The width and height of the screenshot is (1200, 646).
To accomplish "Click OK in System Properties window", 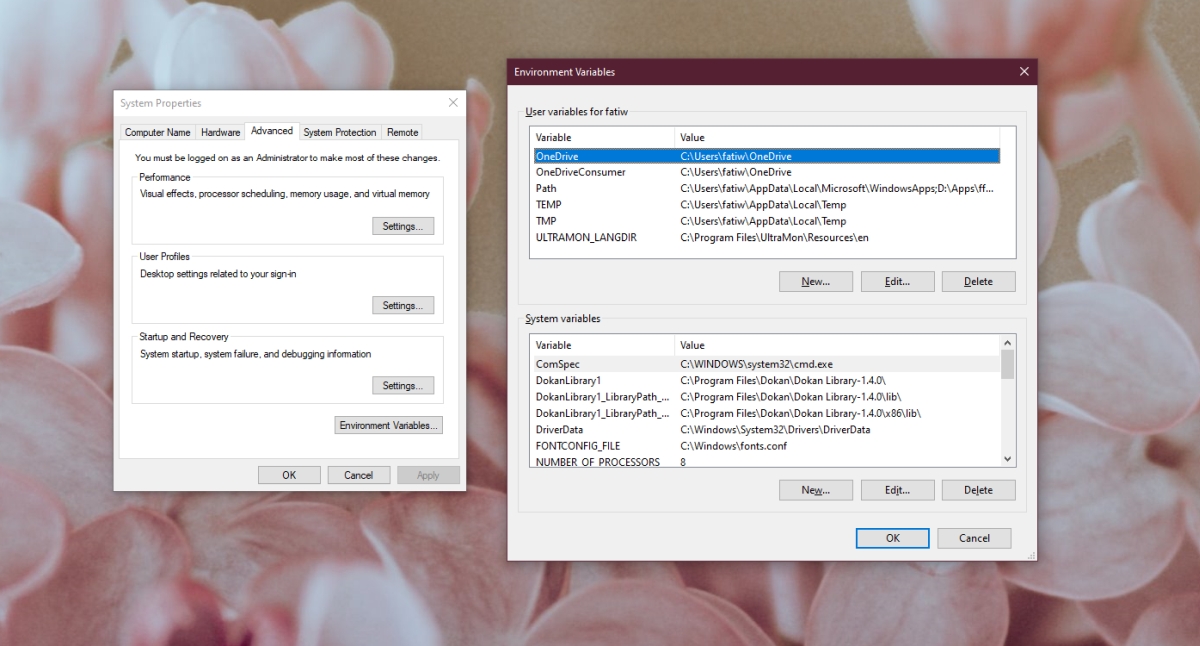I will click(289, 475).
